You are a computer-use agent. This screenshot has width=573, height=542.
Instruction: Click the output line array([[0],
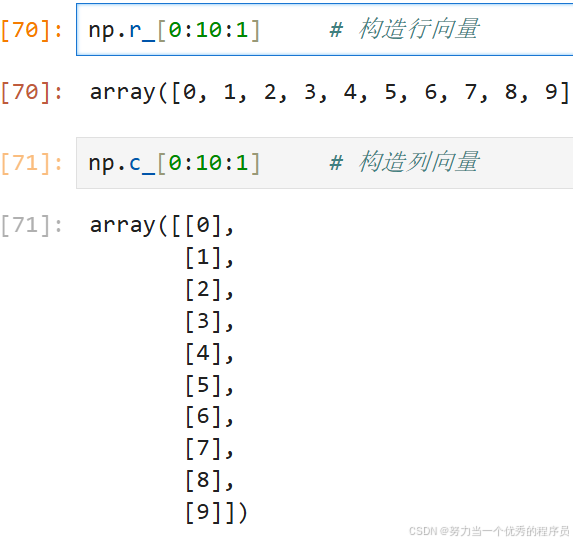tap(162, 225)
